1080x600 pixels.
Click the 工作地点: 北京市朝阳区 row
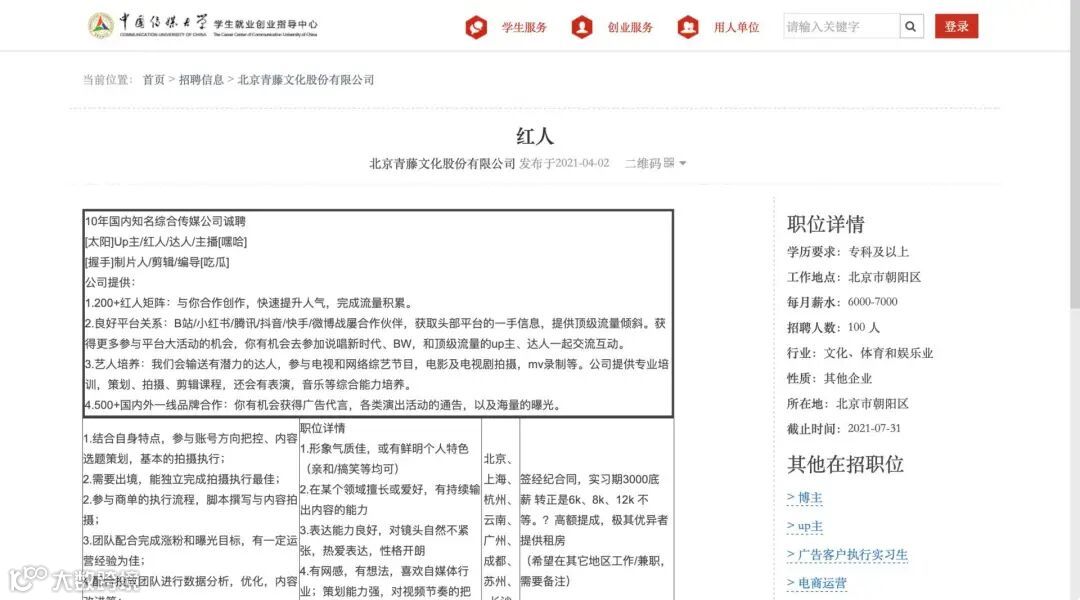(x=854, y=278)
